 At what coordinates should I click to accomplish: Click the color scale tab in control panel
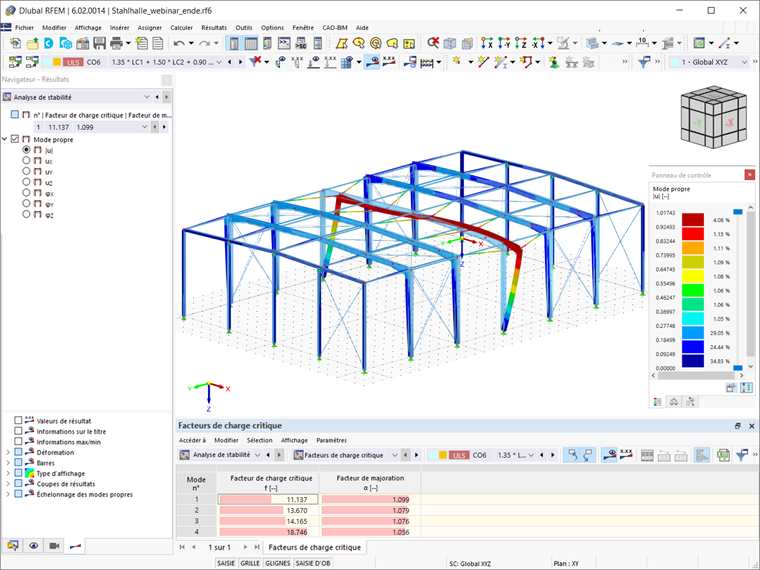(658, 402)
